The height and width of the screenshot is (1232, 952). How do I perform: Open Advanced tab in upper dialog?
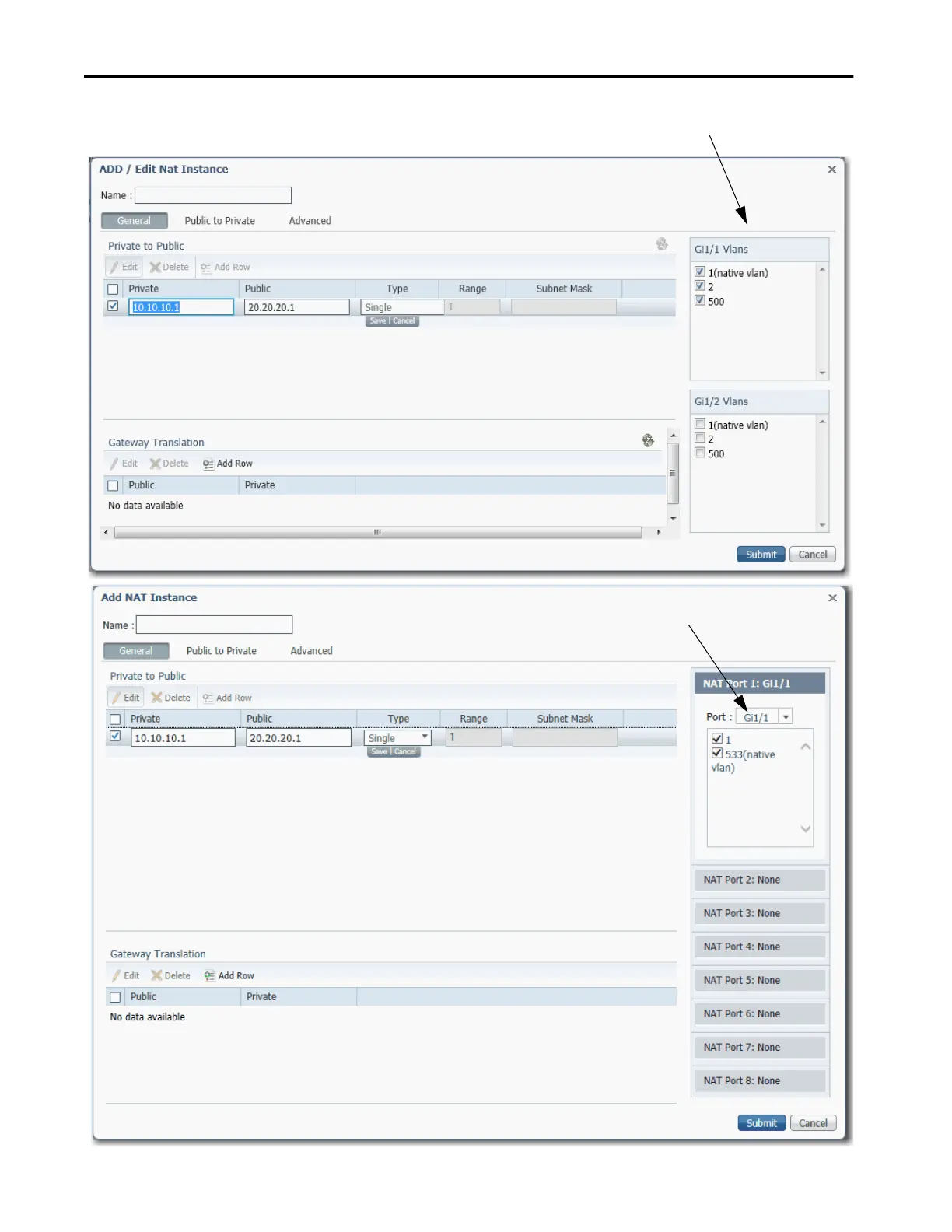tap(310, 221)
